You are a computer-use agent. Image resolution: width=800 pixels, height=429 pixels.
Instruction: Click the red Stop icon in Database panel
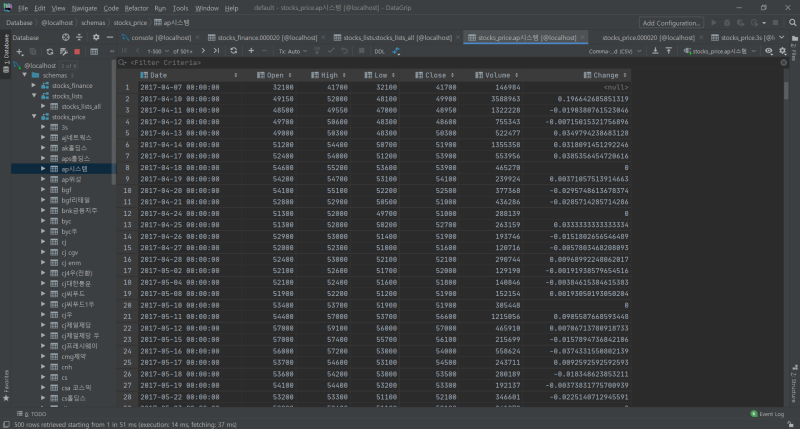(77, 52)
